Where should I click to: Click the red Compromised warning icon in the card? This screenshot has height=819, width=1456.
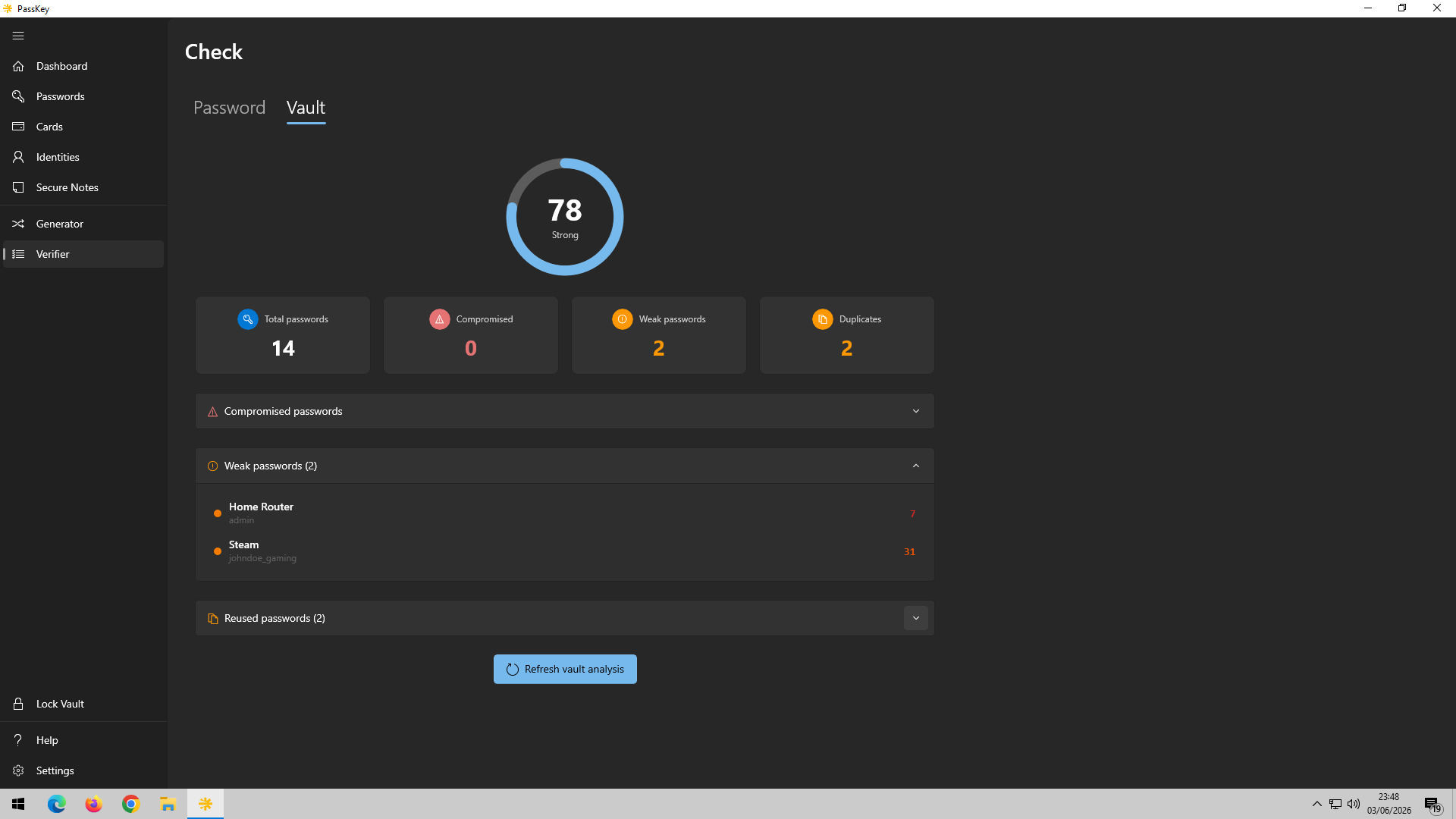(x=439, y=319)
